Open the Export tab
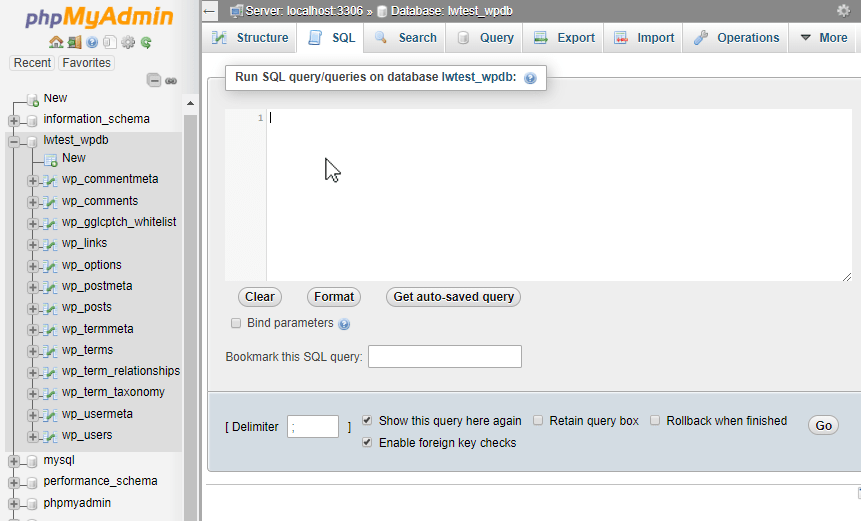Screen dimensions: 861x521 (x=563, y=38)
